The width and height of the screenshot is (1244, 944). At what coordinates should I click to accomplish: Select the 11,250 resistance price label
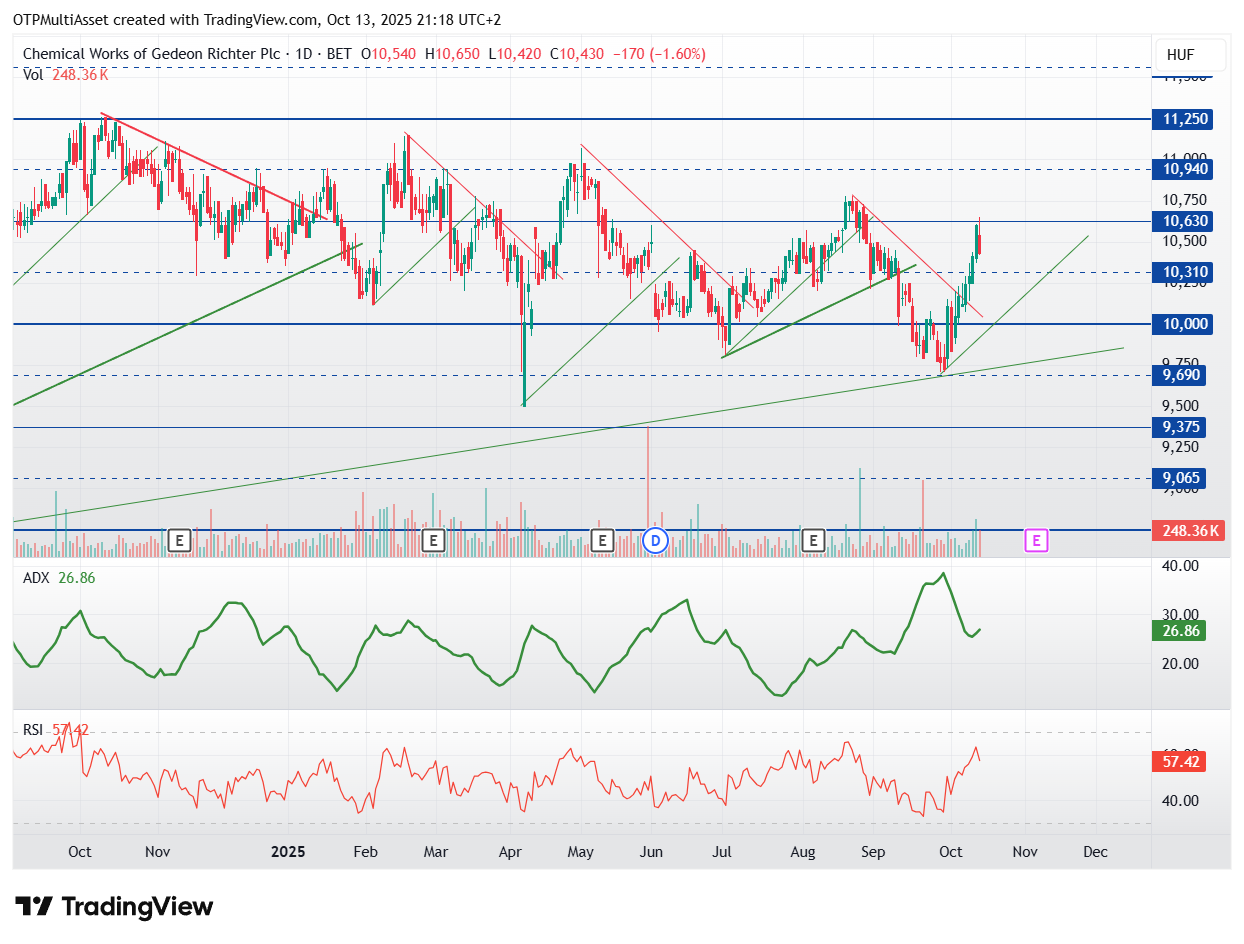pos(1188,119)
